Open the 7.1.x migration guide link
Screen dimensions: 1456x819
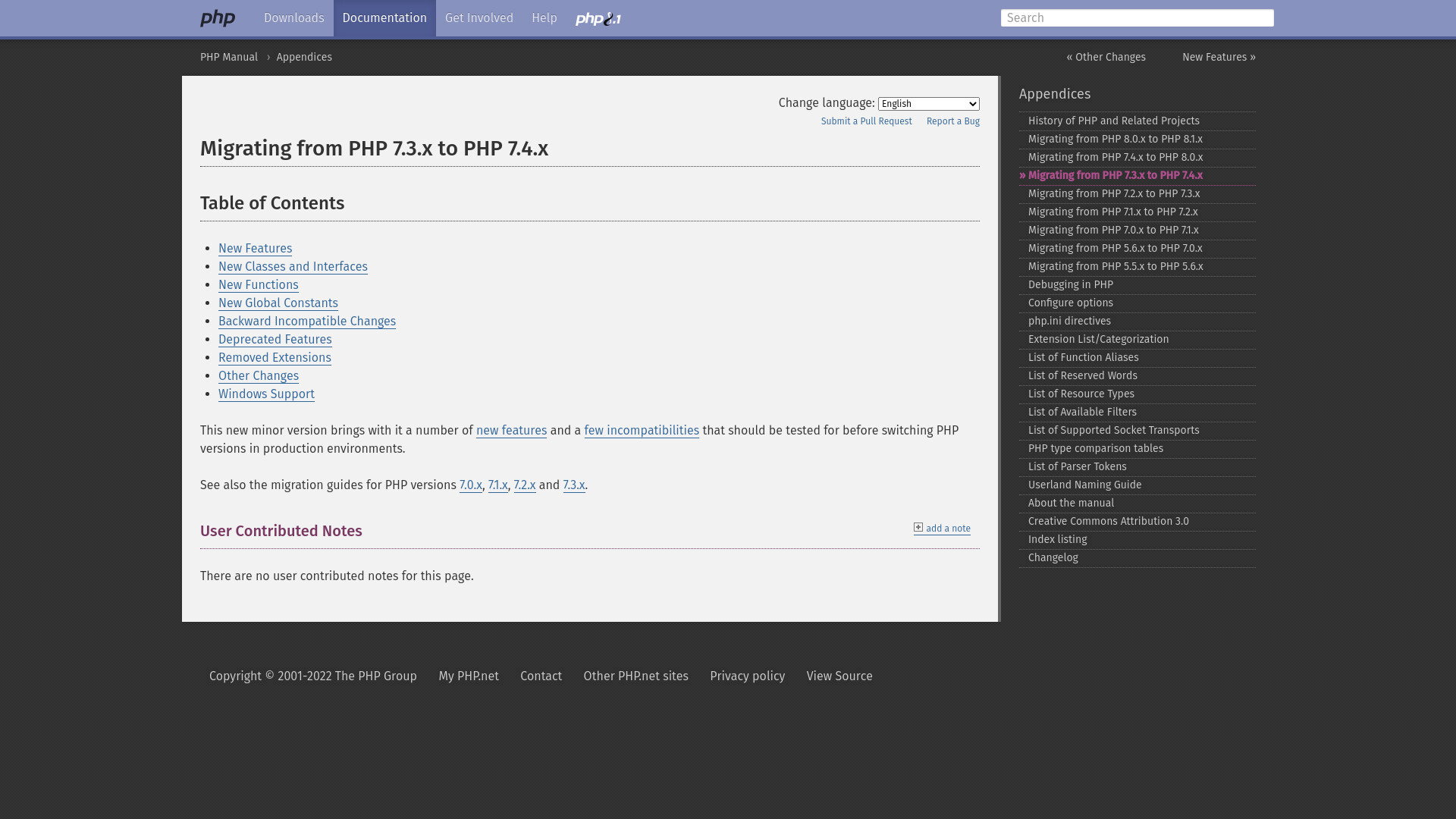click(497, 485)
